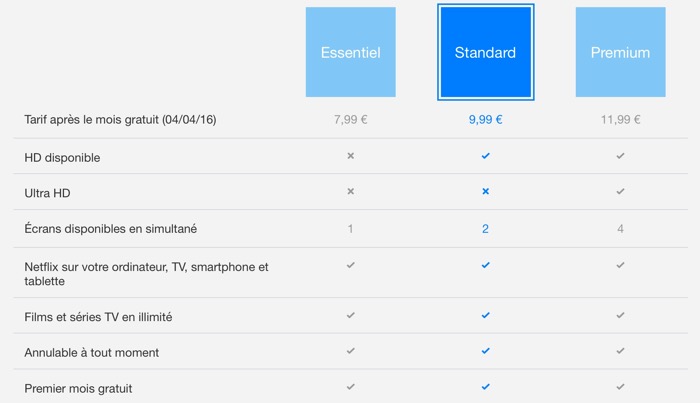This screenshot has width=700, height=403.
Task: Click the HD disponible checkmark under Standard
Action: point(485,157)
